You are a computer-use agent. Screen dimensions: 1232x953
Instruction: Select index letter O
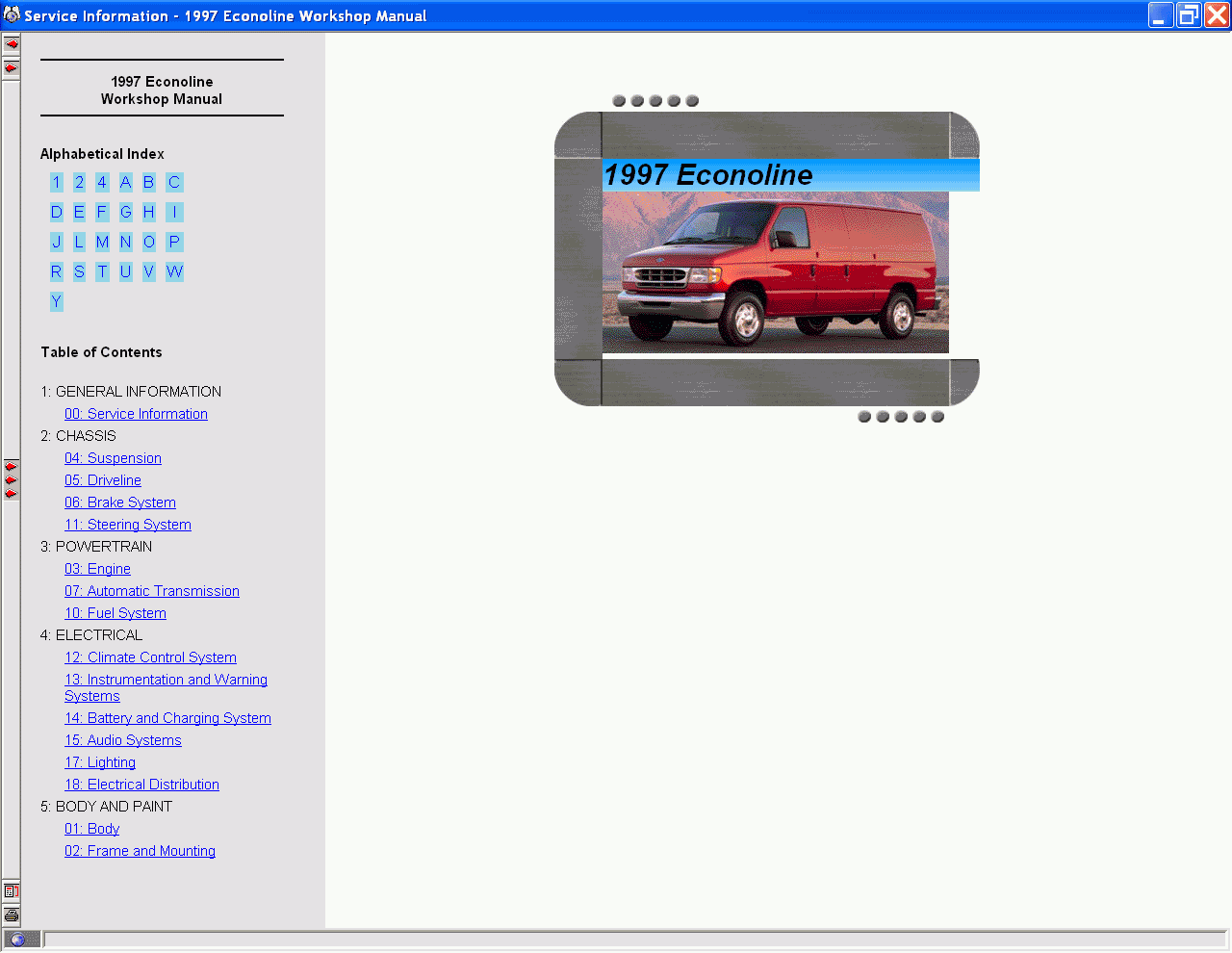148,242
